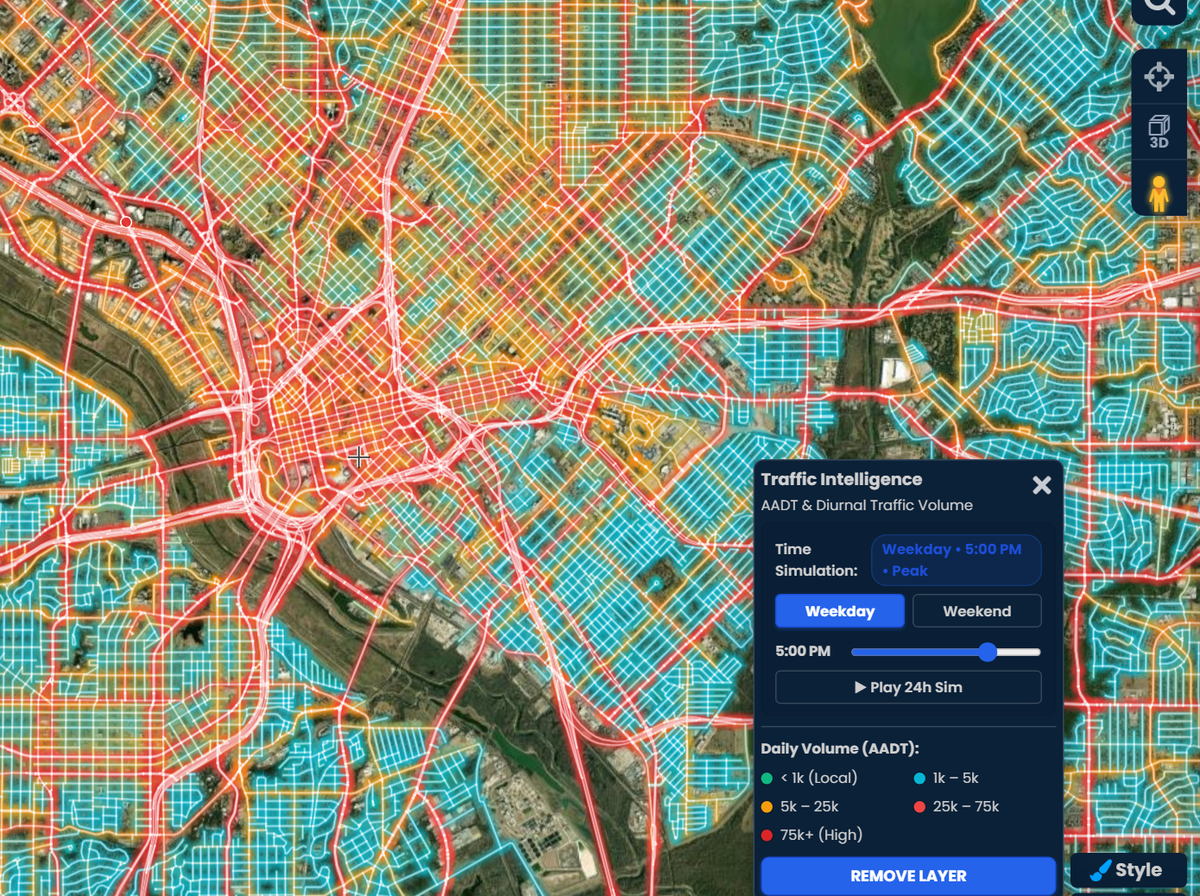
Task: Click the 'Traffic Intelligence' panel title
Action: tap(841, 480)
